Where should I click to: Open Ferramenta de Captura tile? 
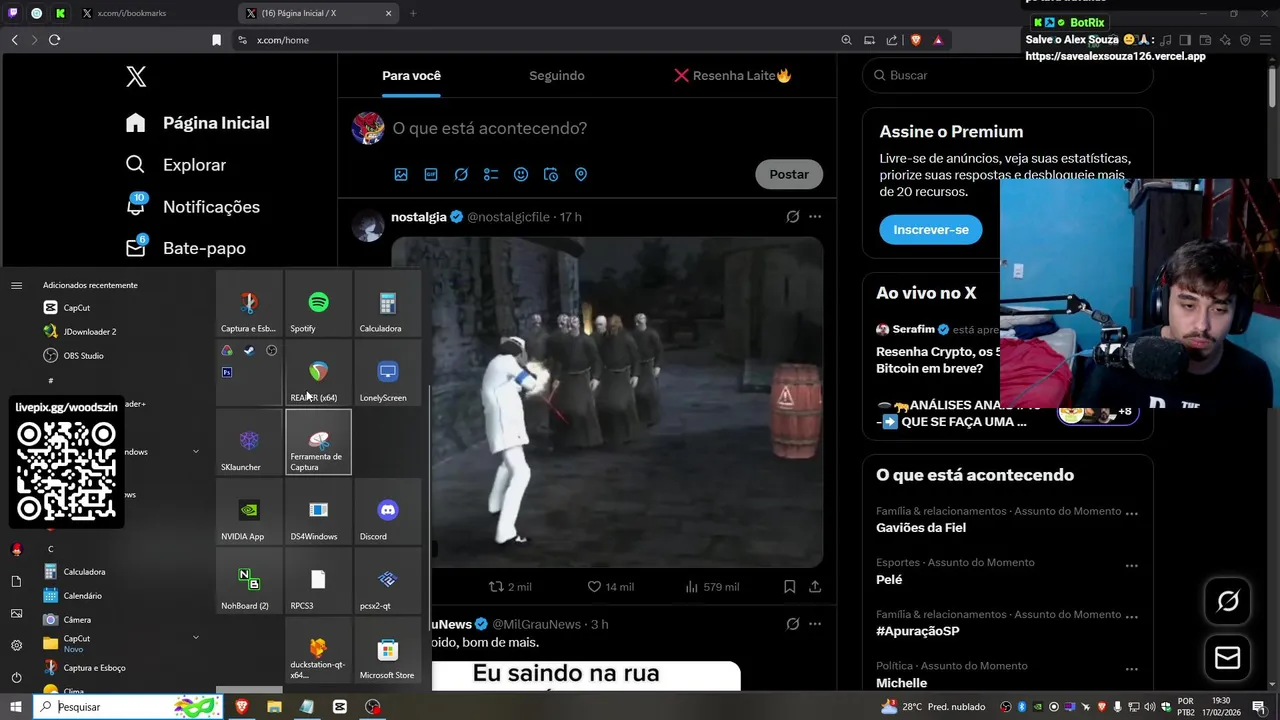(x=318, y=442)
